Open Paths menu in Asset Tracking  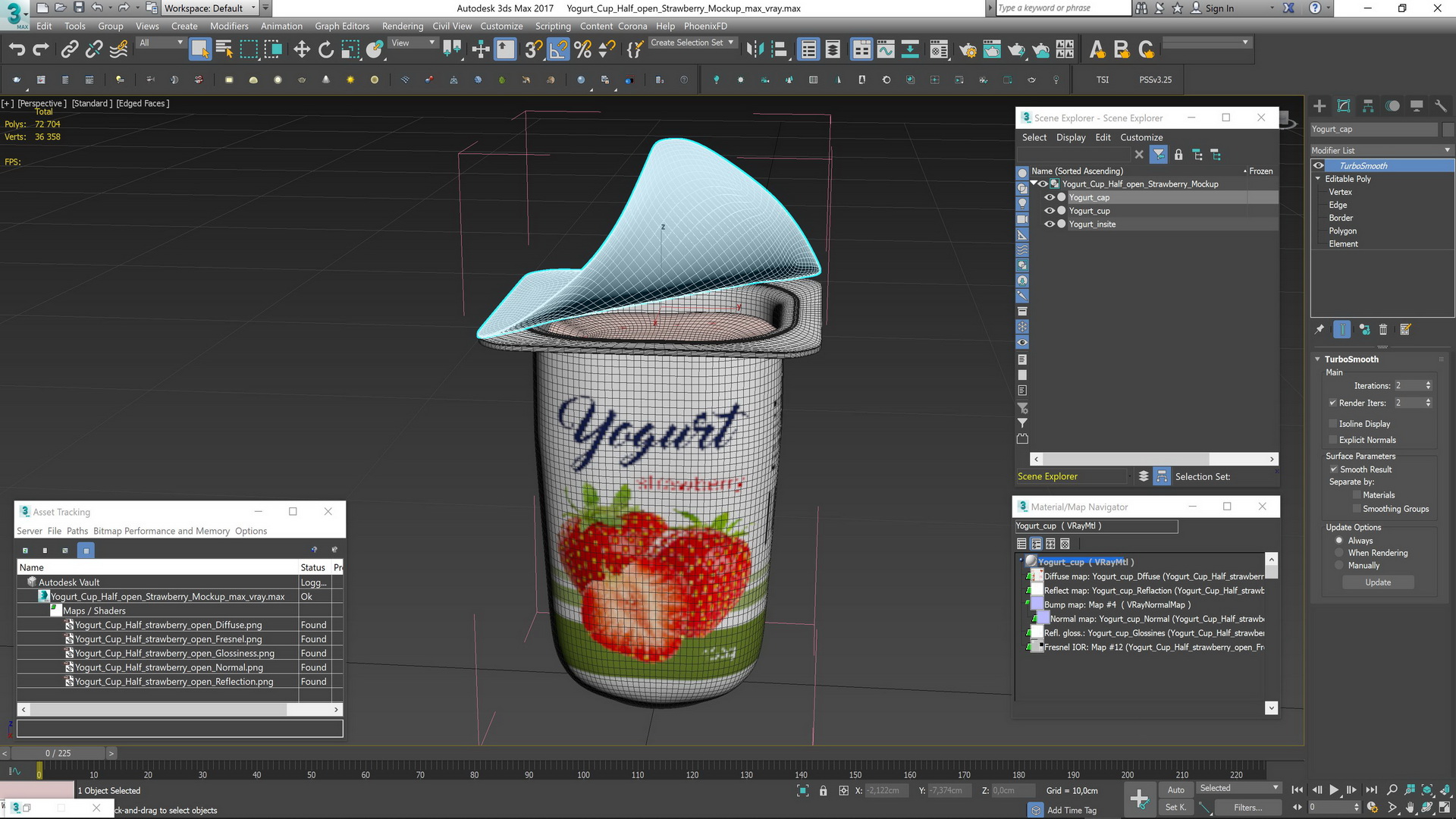coord(77,531)
